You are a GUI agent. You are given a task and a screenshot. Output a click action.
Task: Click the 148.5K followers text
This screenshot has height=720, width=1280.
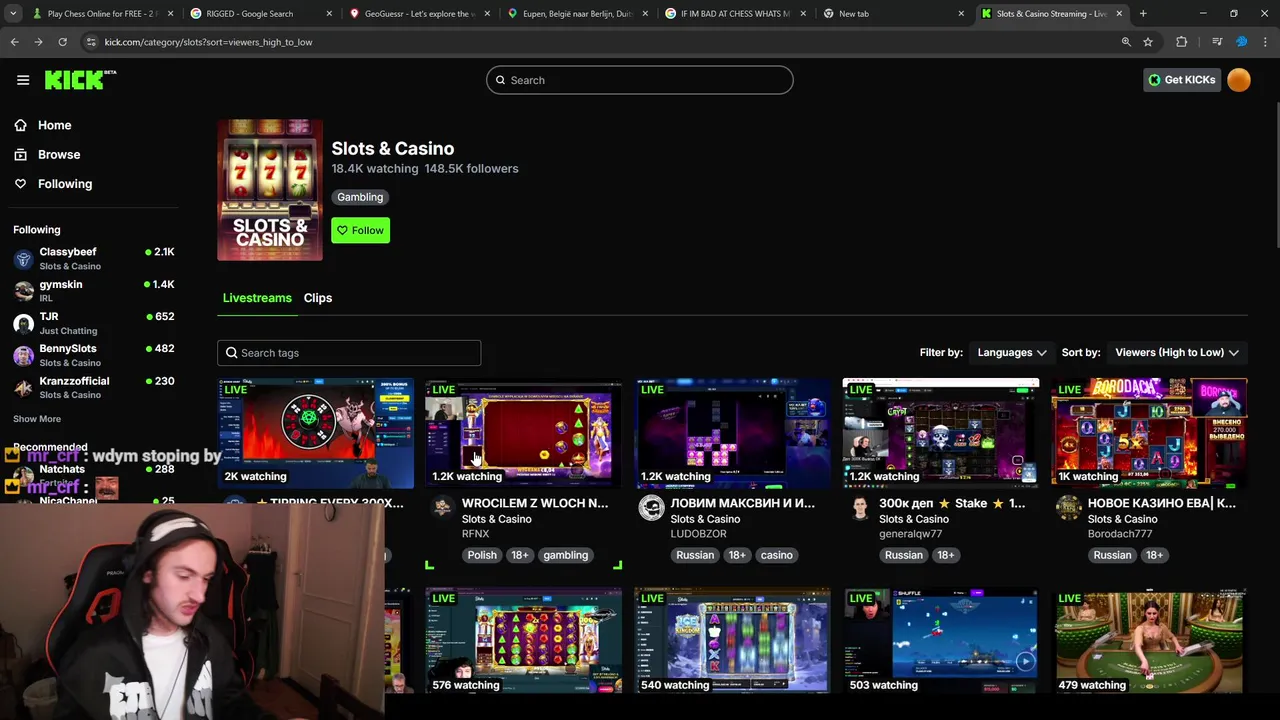(x=471, y=169)
